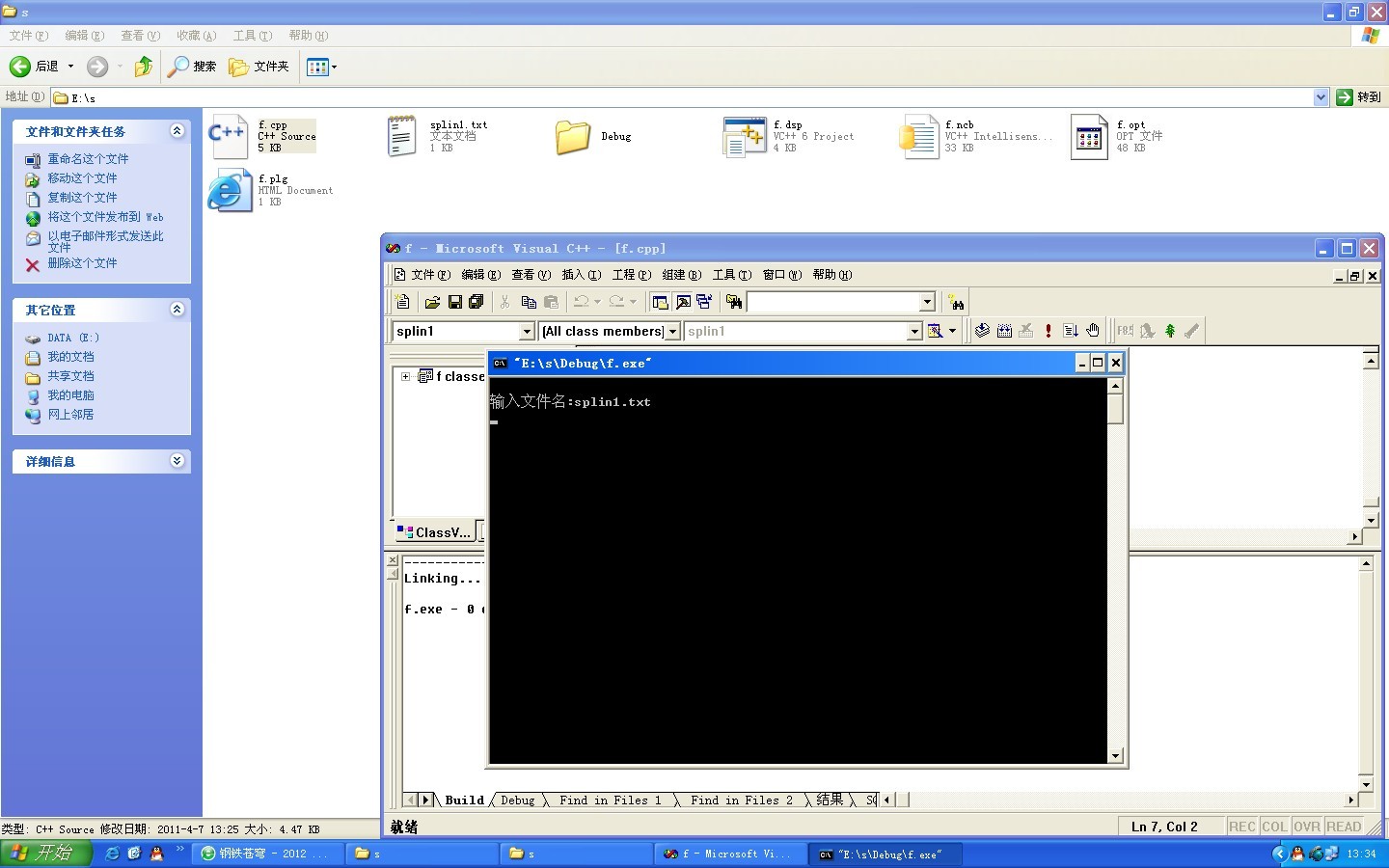
Task: Click New Text File icon in Visual C++ toolbar
Action: [402, 302]
